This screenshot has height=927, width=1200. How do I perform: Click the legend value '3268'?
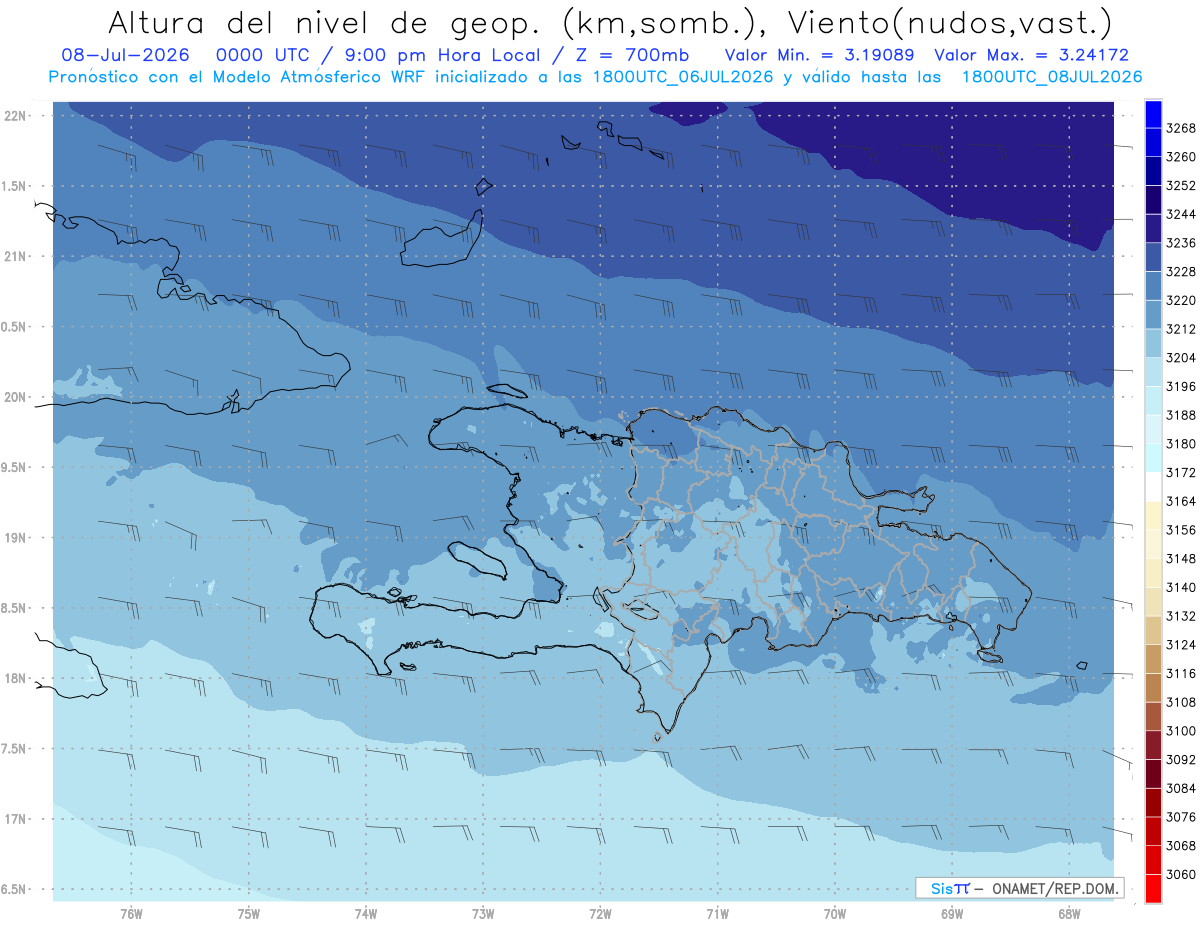[1181, 128]
